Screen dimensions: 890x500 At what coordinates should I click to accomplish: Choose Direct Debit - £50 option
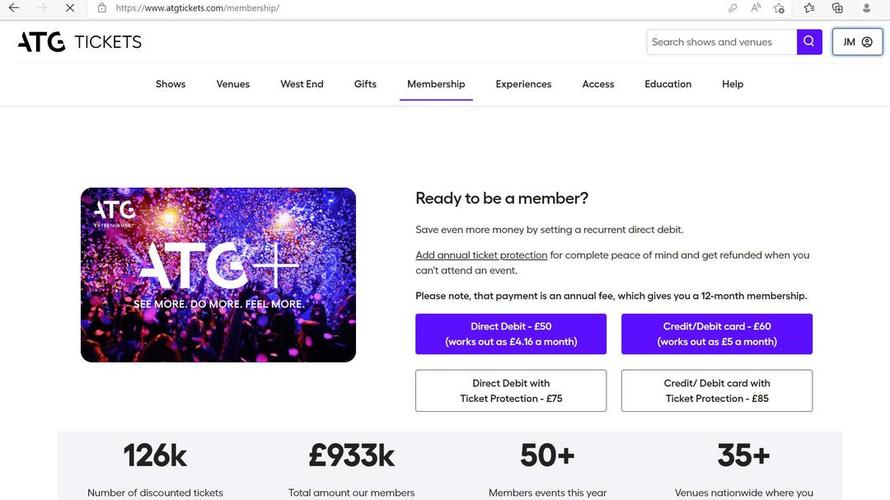511,334
